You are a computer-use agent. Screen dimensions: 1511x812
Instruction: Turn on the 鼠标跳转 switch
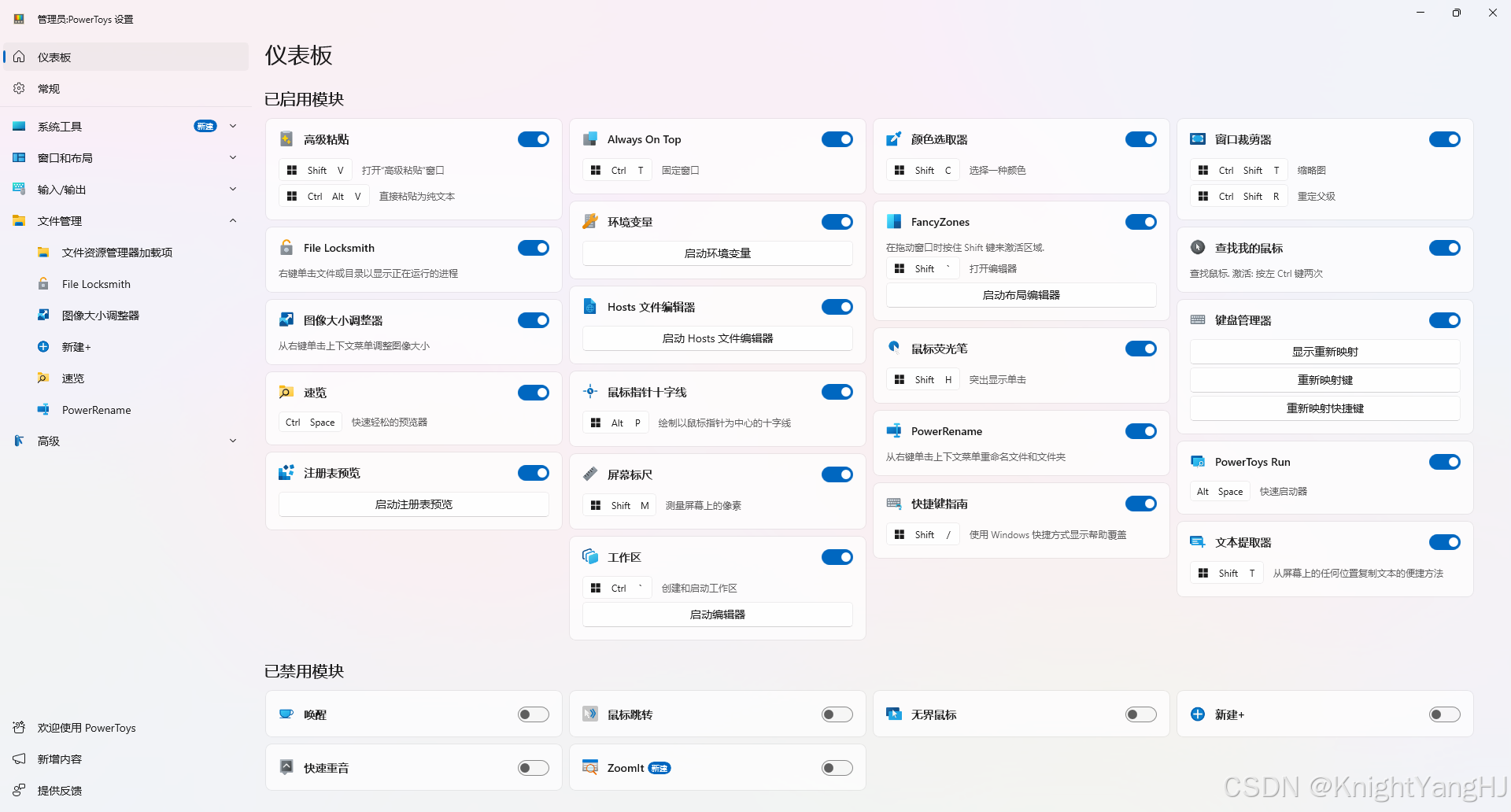pos(837,714)
